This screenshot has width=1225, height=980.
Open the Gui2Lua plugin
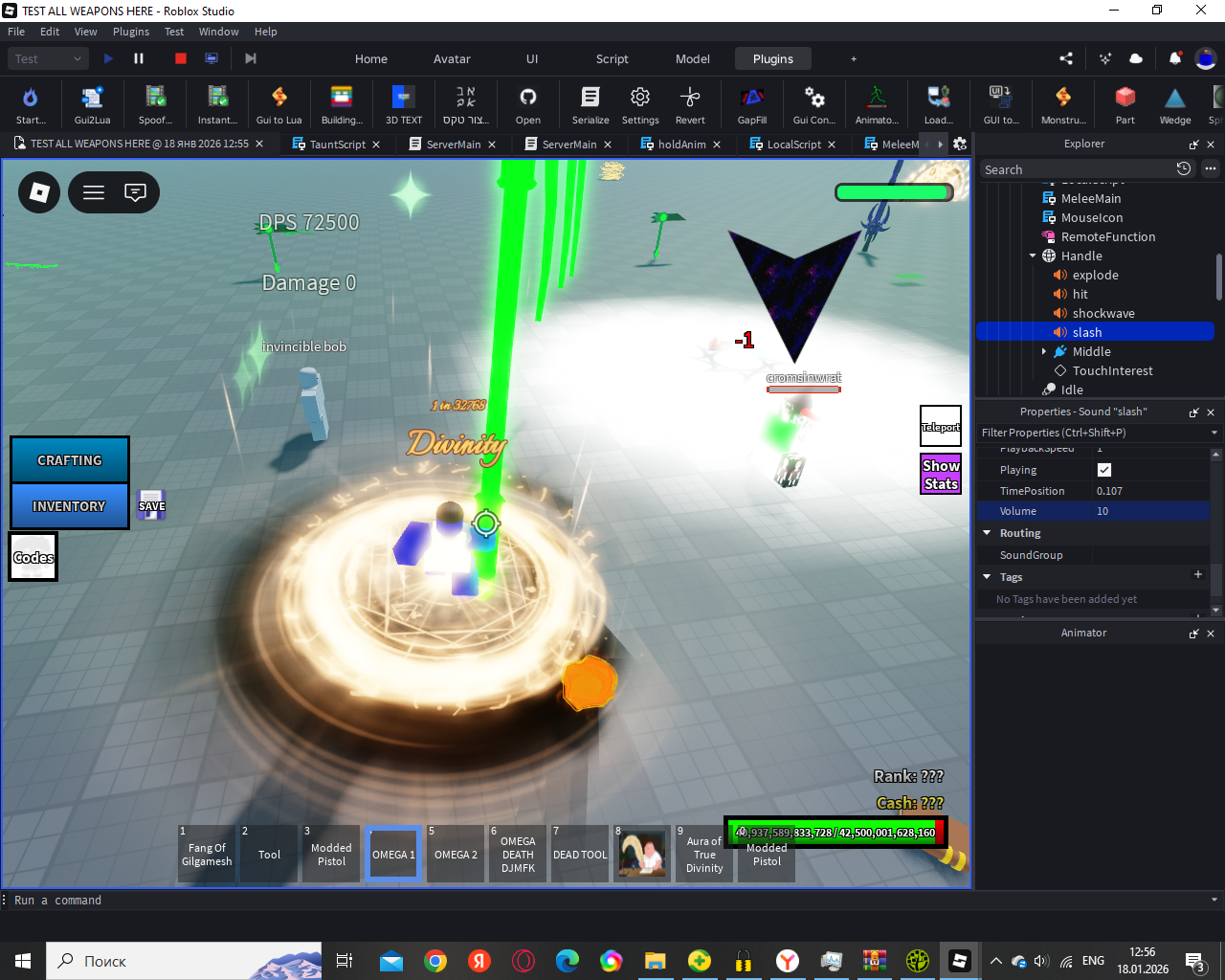pyautogui.click(x=92, y=104)
